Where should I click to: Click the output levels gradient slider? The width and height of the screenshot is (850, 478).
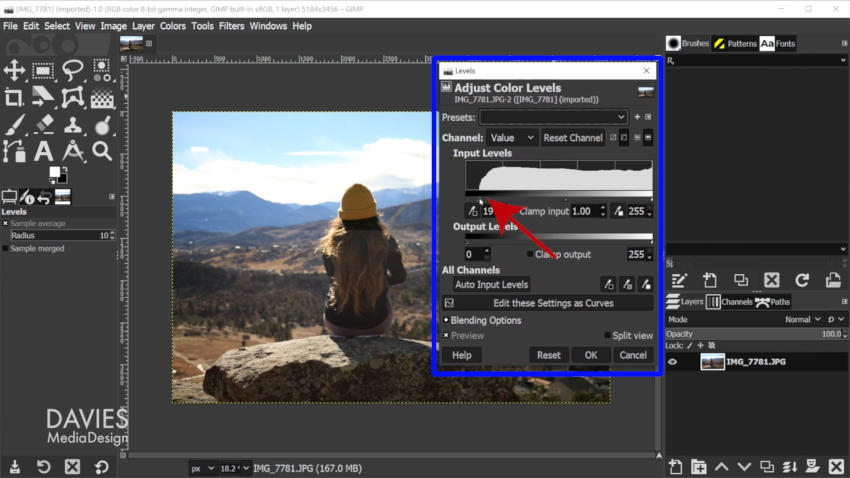[x=559, y=237]
